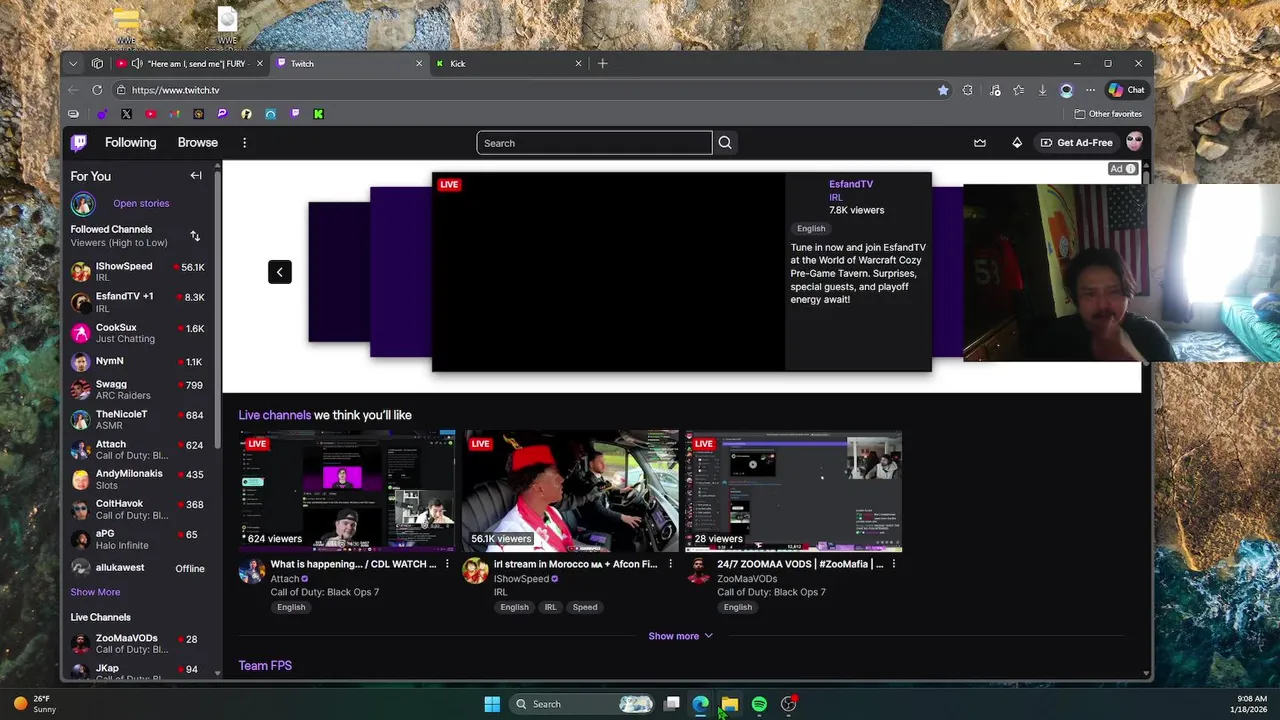Open the Twitch more options three-dot menu

pos(244,143)
